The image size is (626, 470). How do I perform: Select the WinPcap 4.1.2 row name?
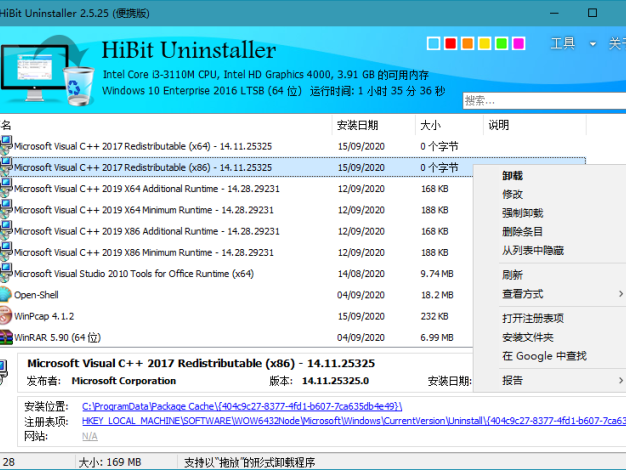point(44,316)
